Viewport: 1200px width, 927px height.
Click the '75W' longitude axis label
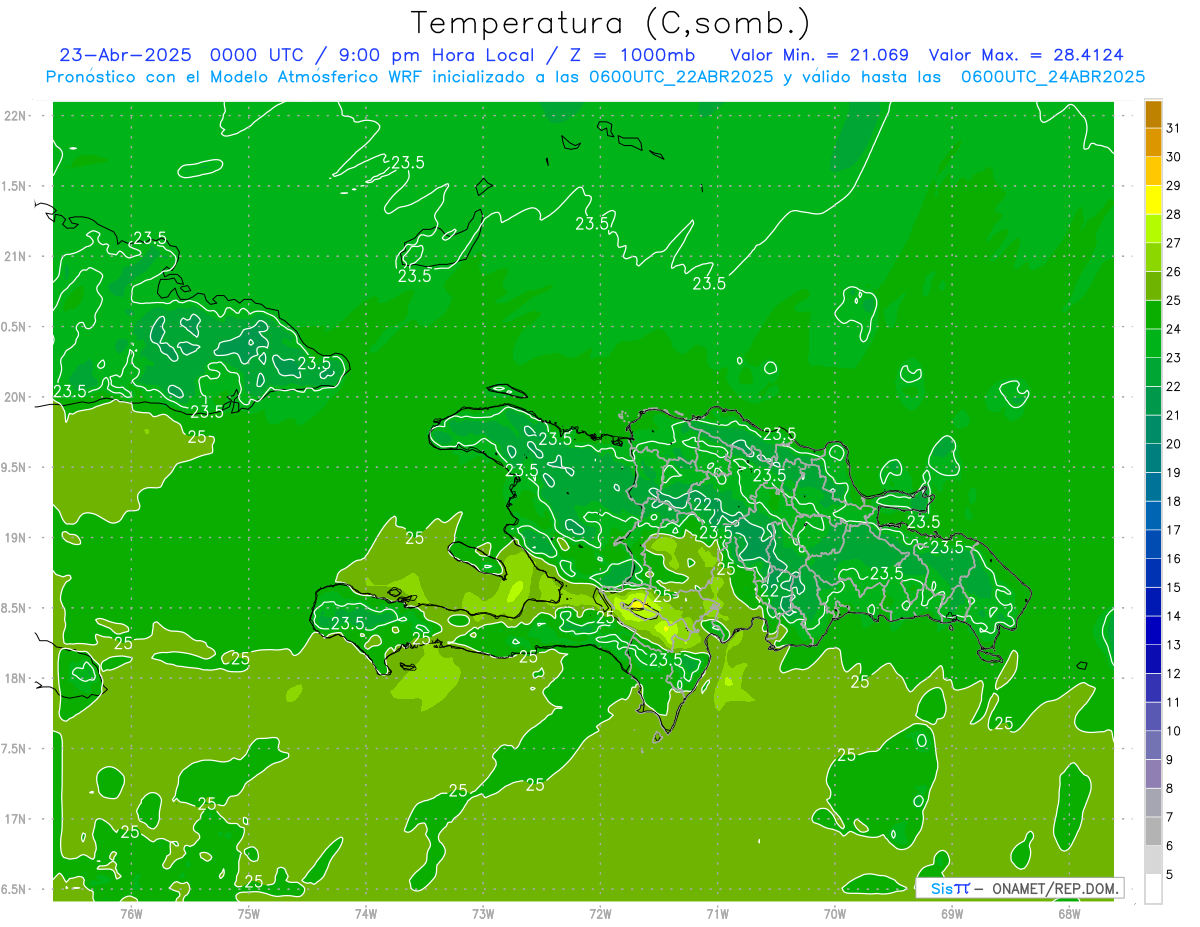point(248,913)
